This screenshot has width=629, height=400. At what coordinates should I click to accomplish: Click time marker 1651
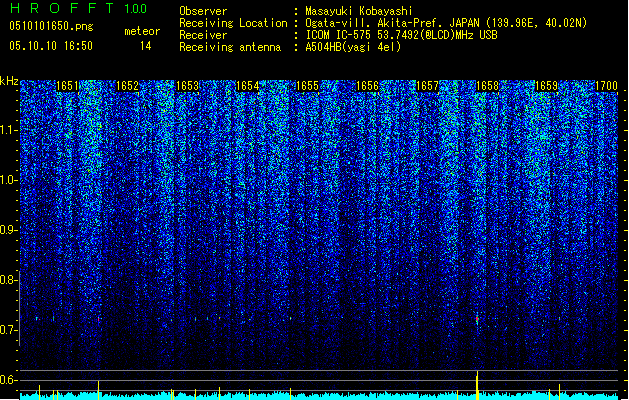click(67, 86)
